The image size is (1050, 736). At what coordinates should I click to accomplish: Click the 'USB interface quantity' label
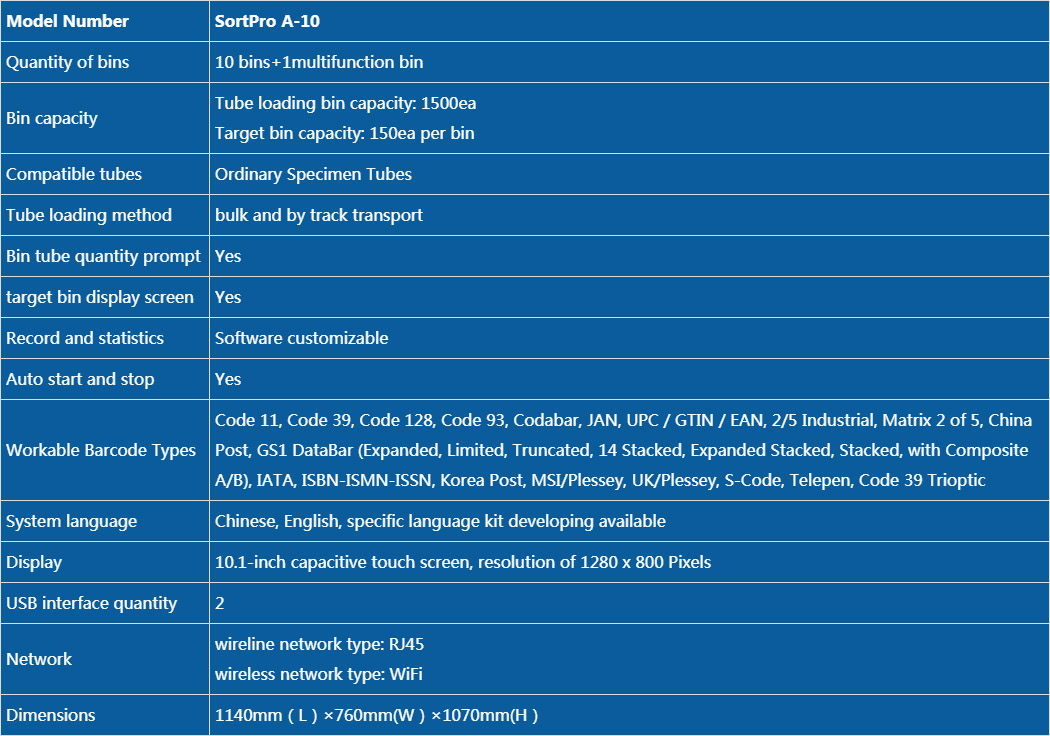click(92, 603)
